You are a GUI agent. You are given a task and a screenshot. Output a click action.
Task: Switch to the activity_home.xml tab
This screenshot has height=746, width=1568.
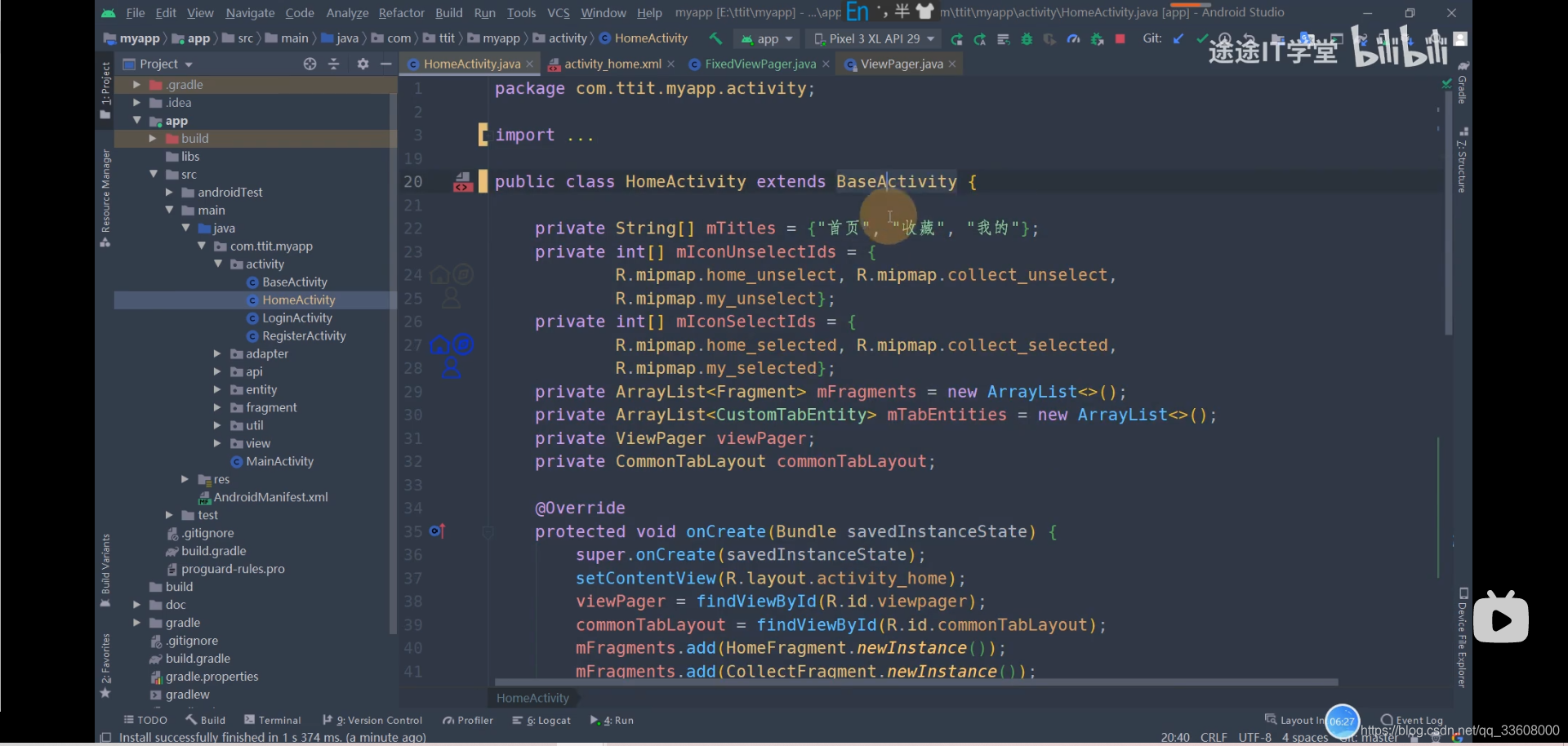click(x=612, y=64)
